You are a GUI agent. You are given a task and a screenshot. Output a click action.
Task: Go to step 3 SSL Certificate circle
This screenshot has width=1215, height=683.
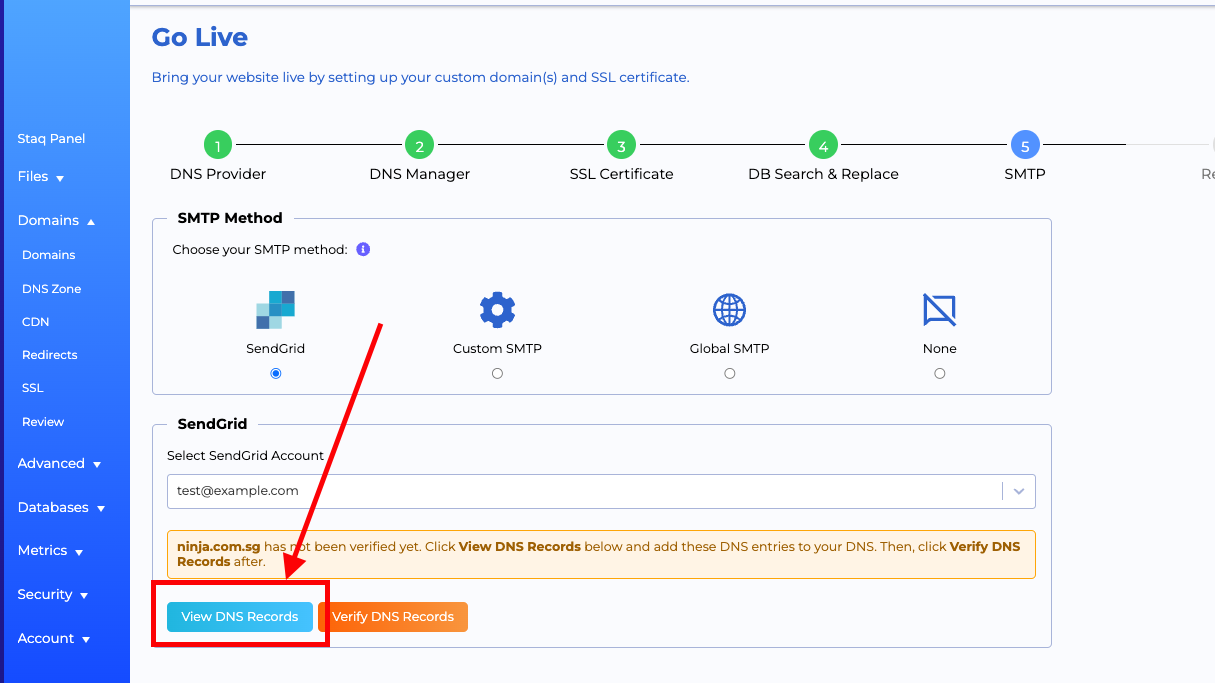(x=621, y=145)
